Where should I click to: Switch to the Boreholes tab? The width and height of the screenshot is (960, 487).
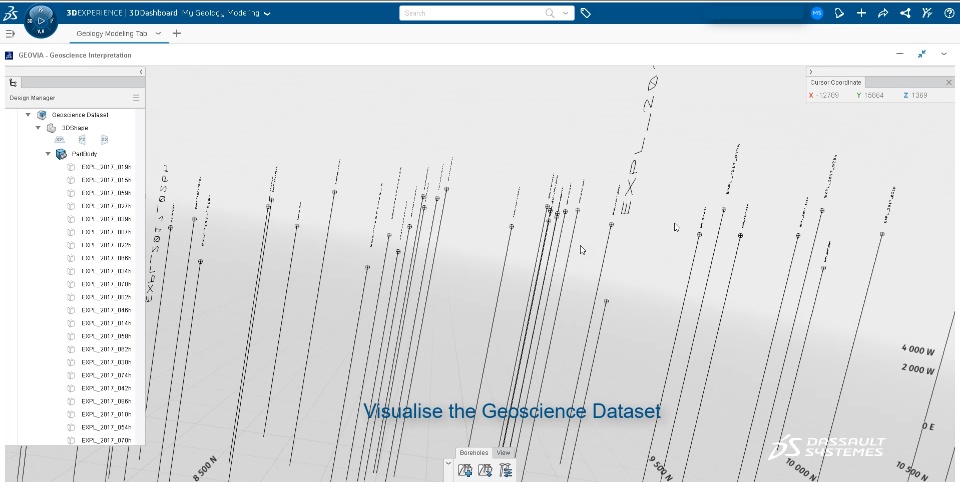coord(473,453)
